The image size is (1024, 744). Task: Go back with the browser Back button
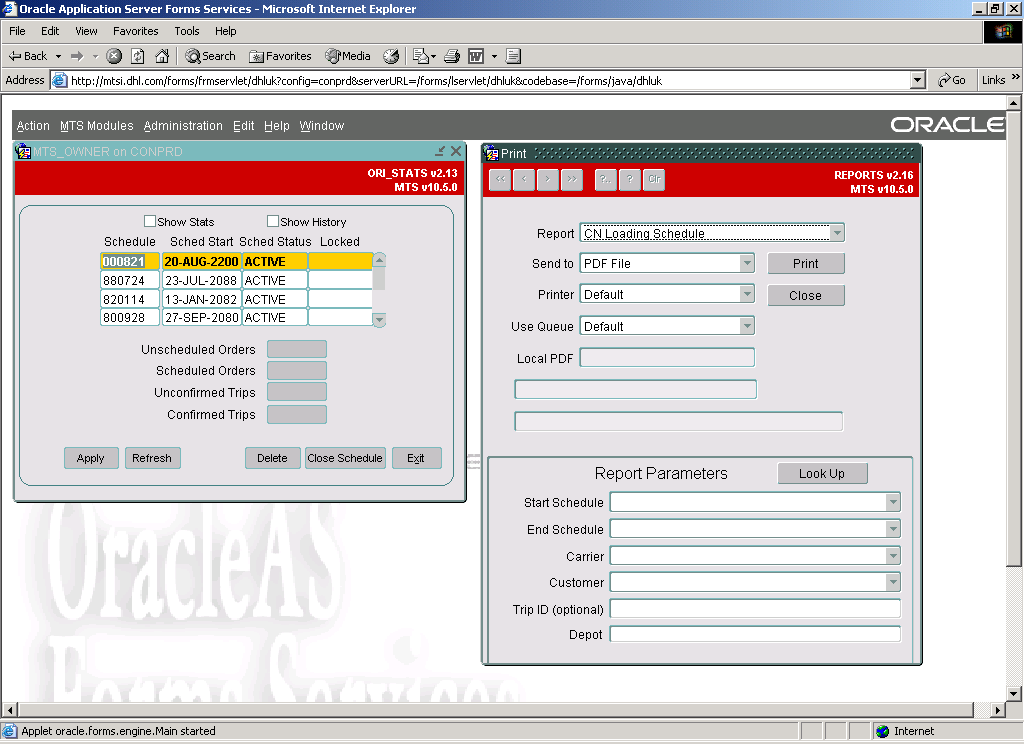click(28, 56)
